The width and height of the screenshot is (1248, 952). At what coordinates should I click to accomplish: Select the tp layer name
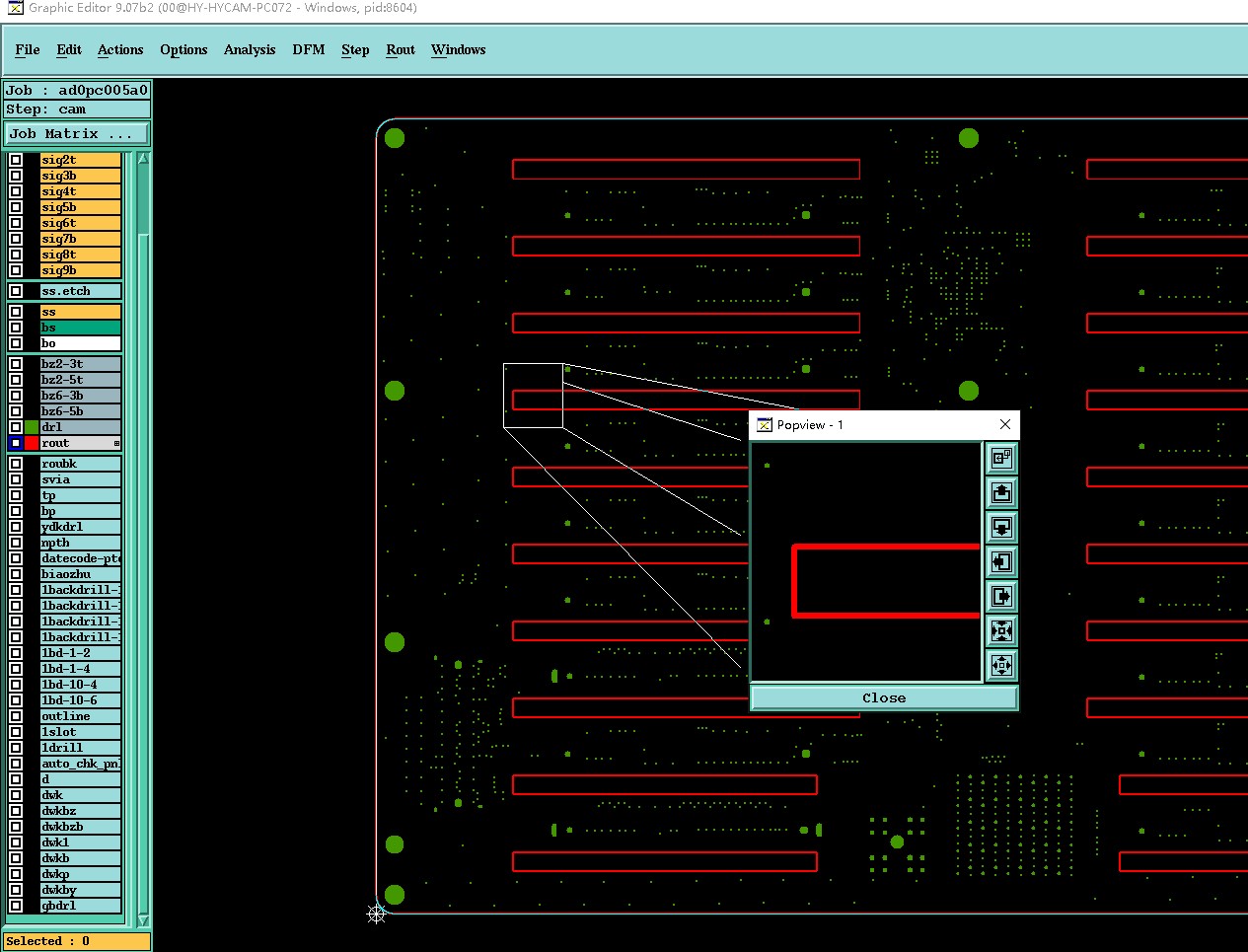click(x=80, y=495)
